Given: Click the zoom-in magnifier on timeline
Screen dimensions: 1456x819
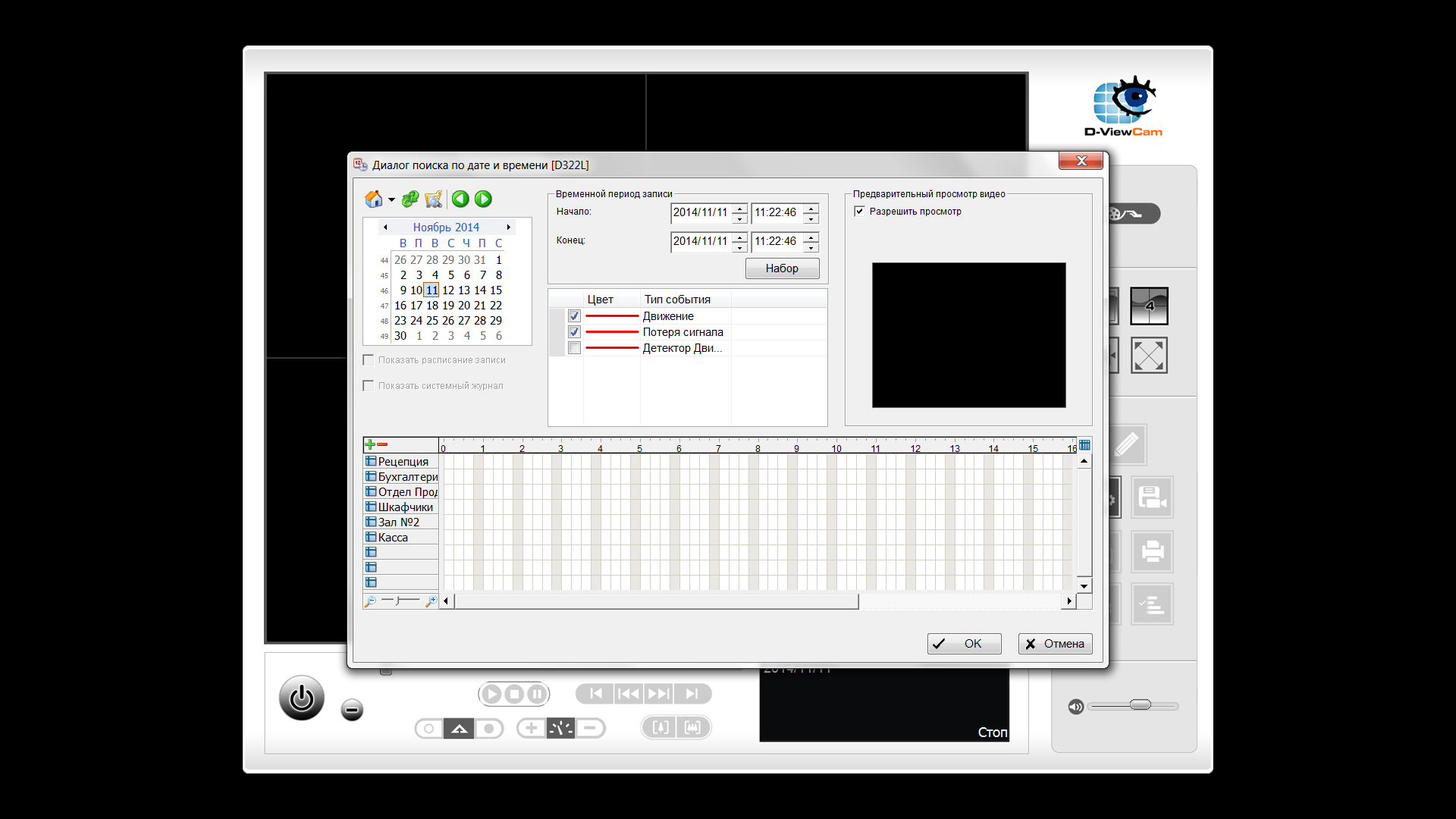Looking at the screenshot, I should click(x=431, y=601).
